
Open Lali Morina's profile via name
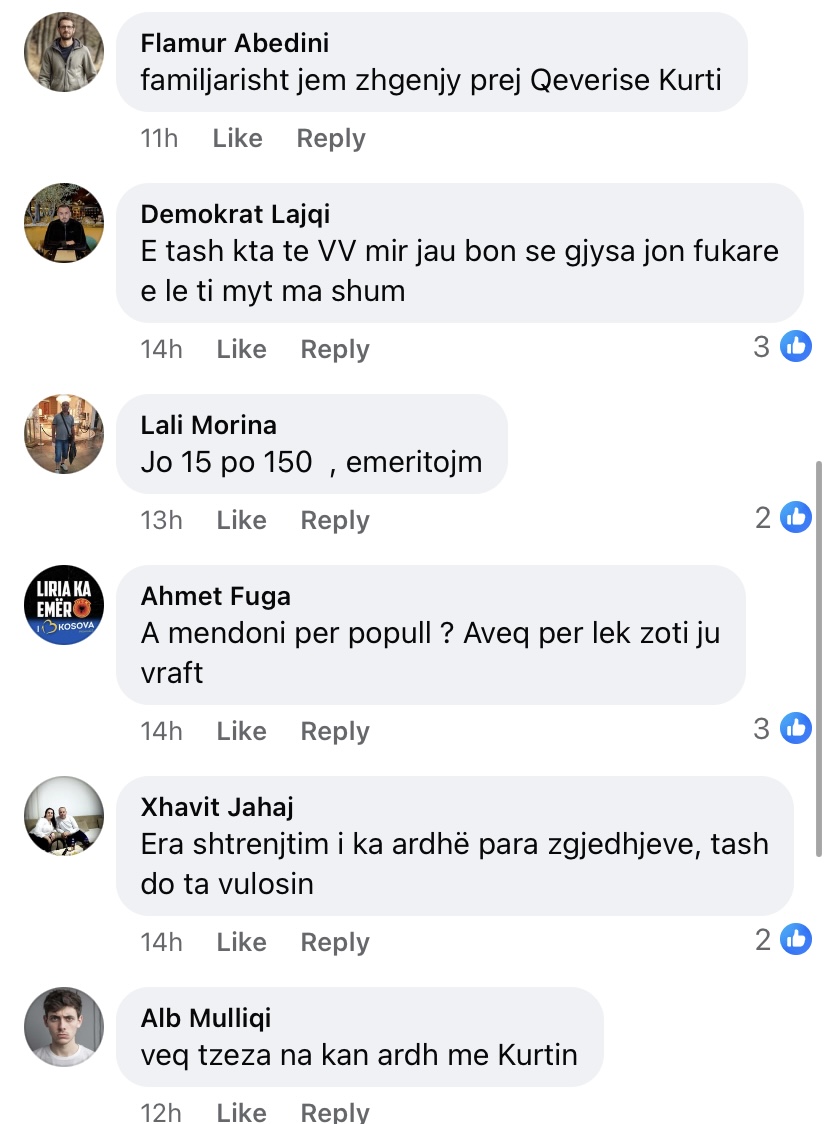tap(208, 425)
